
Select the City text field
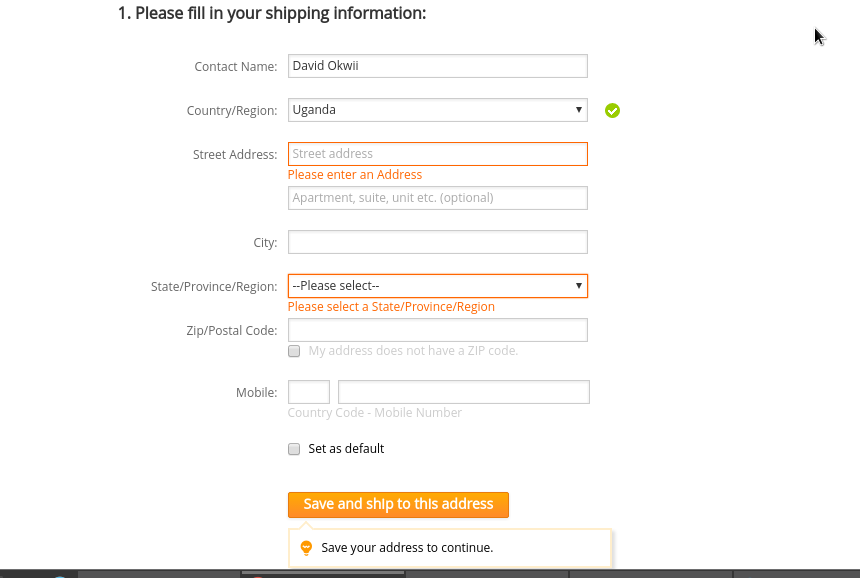pos(437,242)
